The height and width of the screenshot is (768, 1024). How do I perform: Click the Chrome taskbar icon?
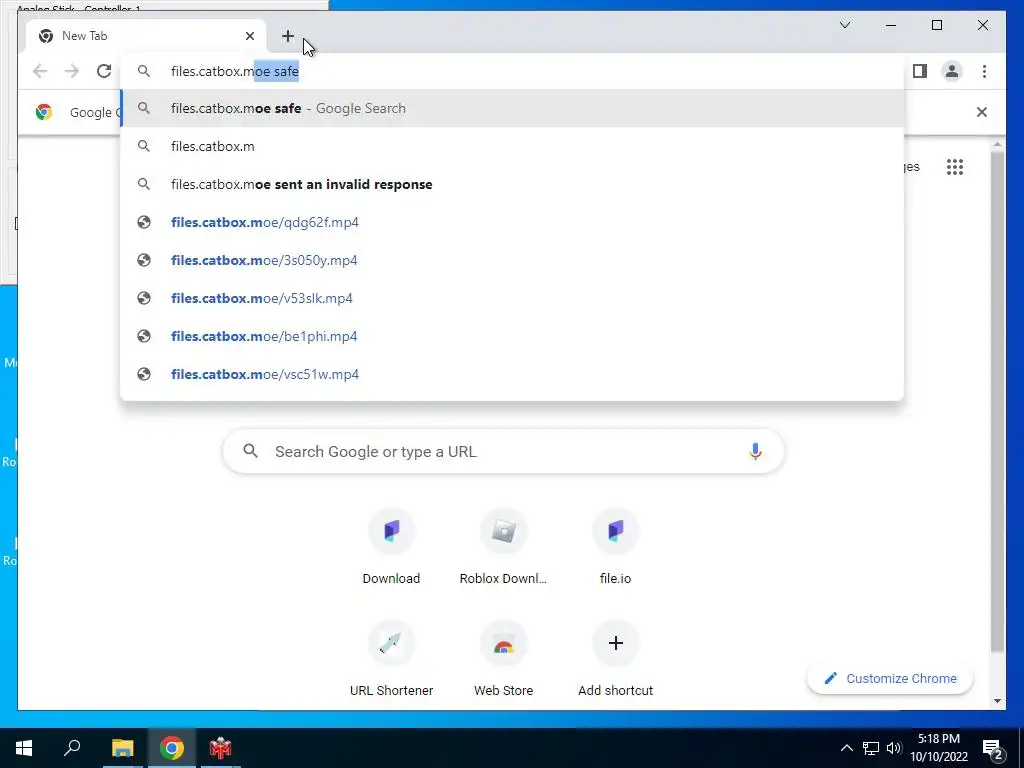pyautogui.click(x=171, y=748)
